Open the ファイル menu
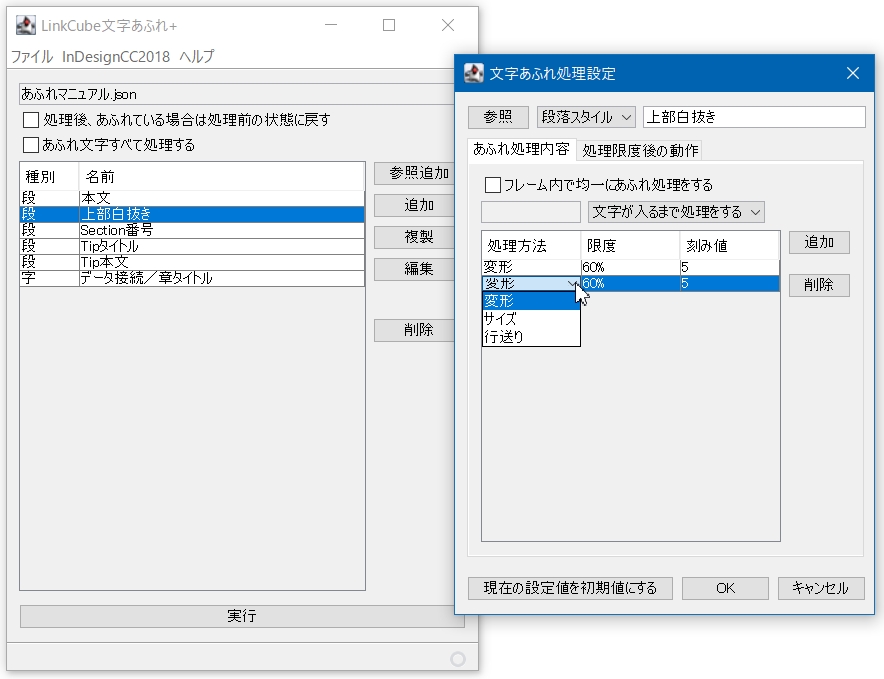The image size is (884, 679). 31,57
